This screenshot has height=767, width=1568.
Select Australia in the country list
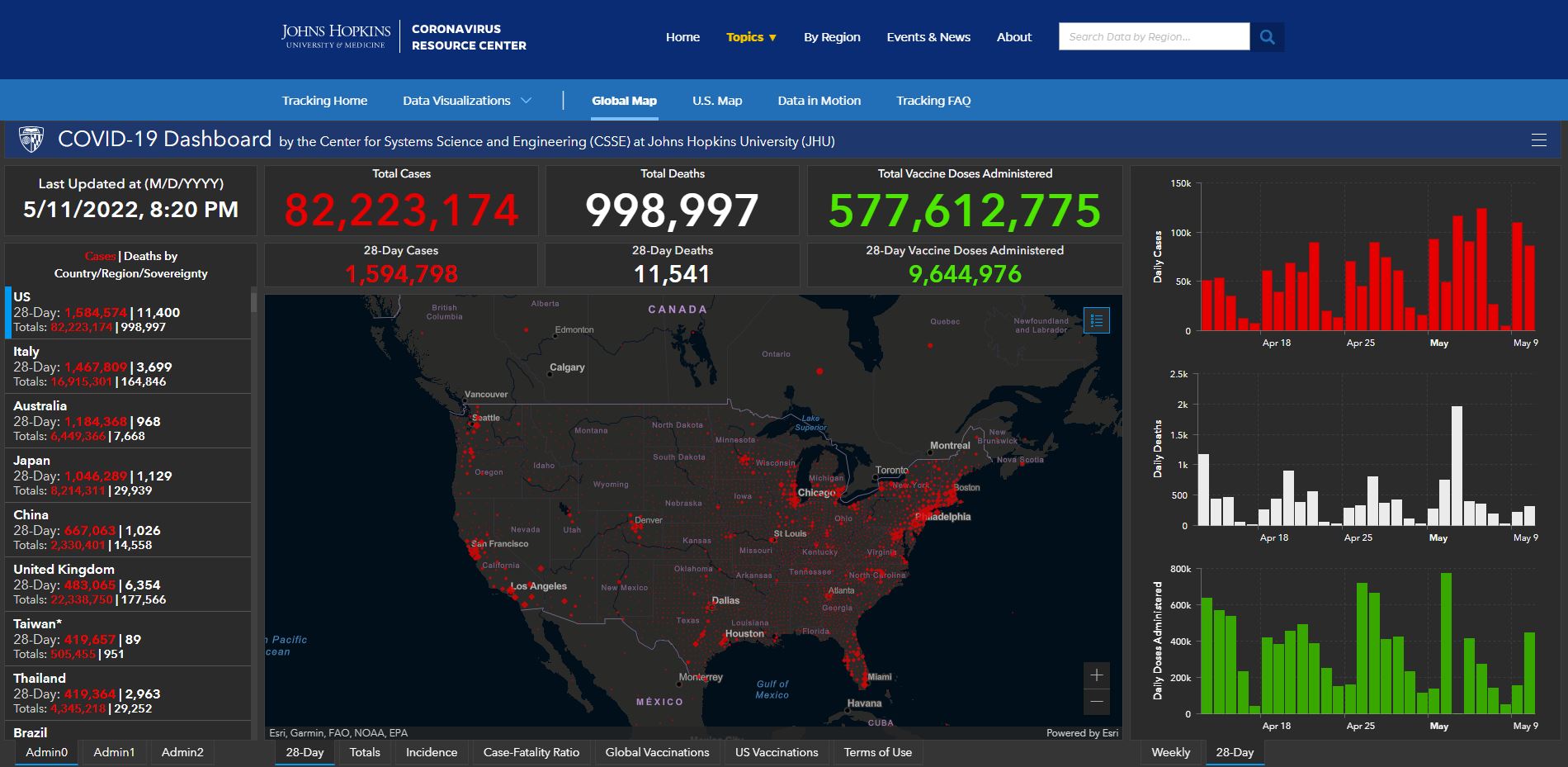(x=128, y=421)
